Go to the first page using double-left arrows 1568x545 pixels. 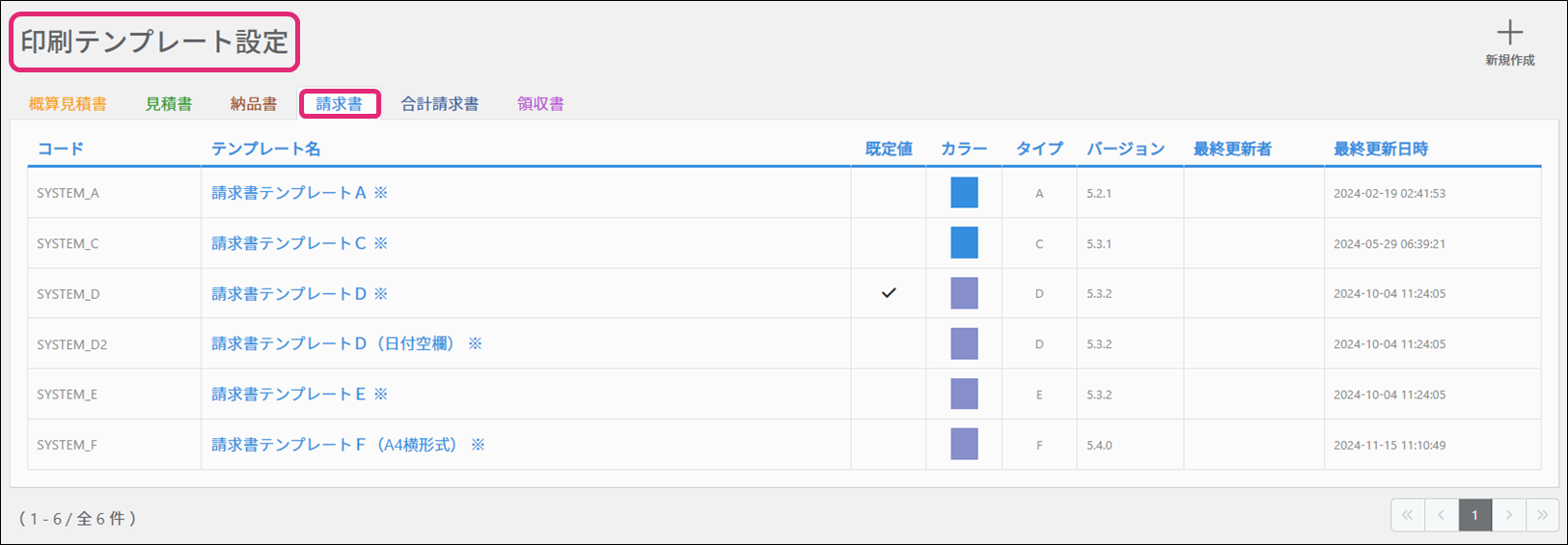coord(1407,515)
